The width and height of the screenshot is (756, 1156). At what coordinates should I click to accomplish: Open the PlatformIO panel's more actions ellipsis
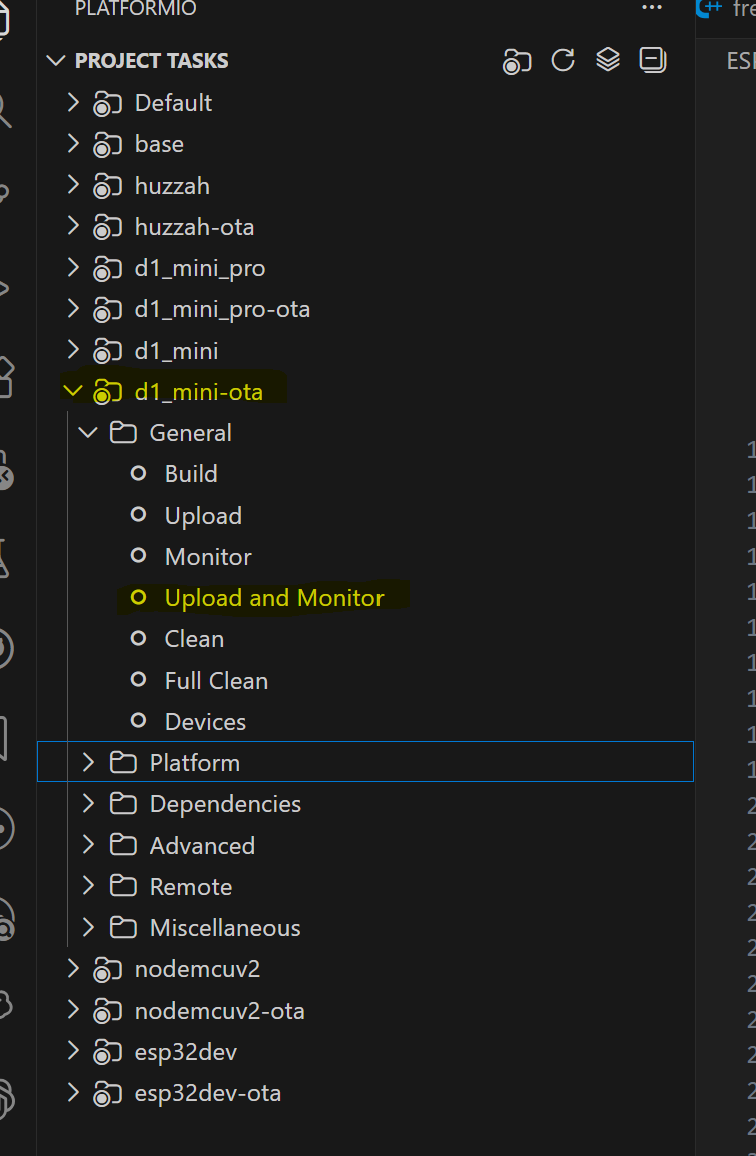[652, 8]
